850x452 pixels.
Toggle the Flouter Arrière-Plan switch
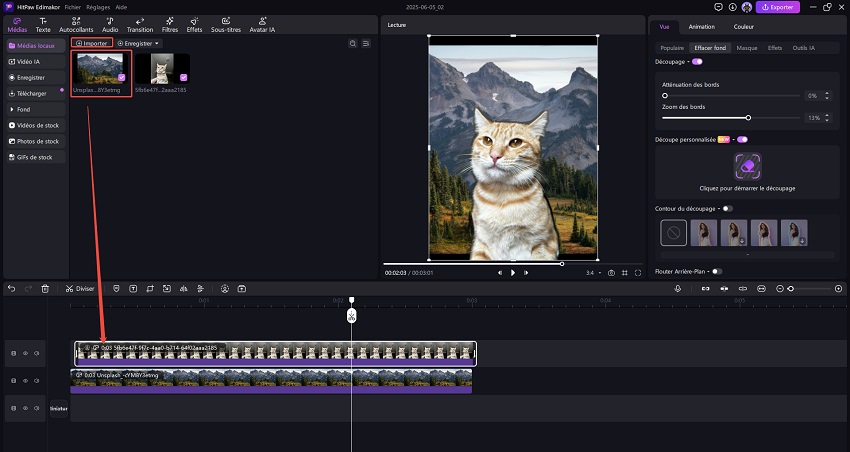[717, 272]
